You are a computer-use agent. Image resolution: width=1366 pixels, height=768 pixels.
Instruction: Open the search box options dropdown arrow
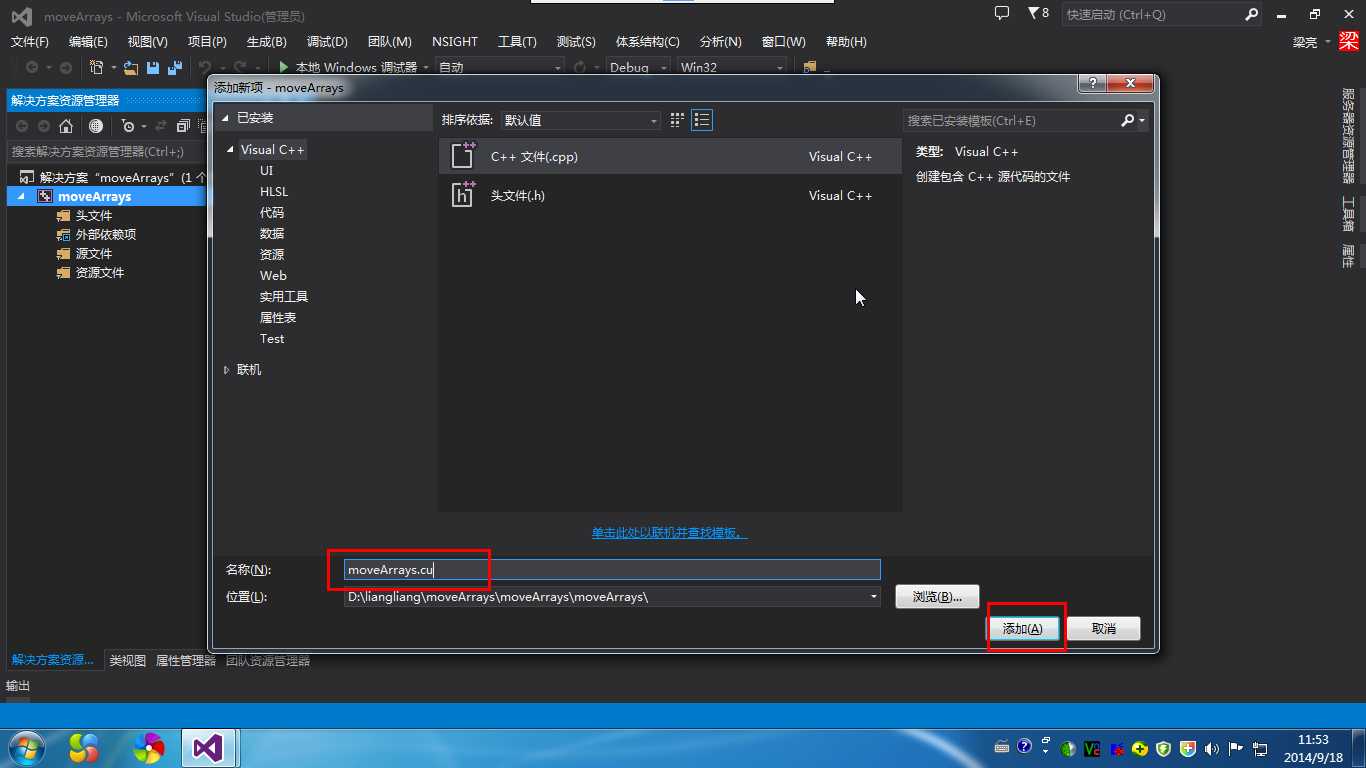click(x=1142, y=120)
